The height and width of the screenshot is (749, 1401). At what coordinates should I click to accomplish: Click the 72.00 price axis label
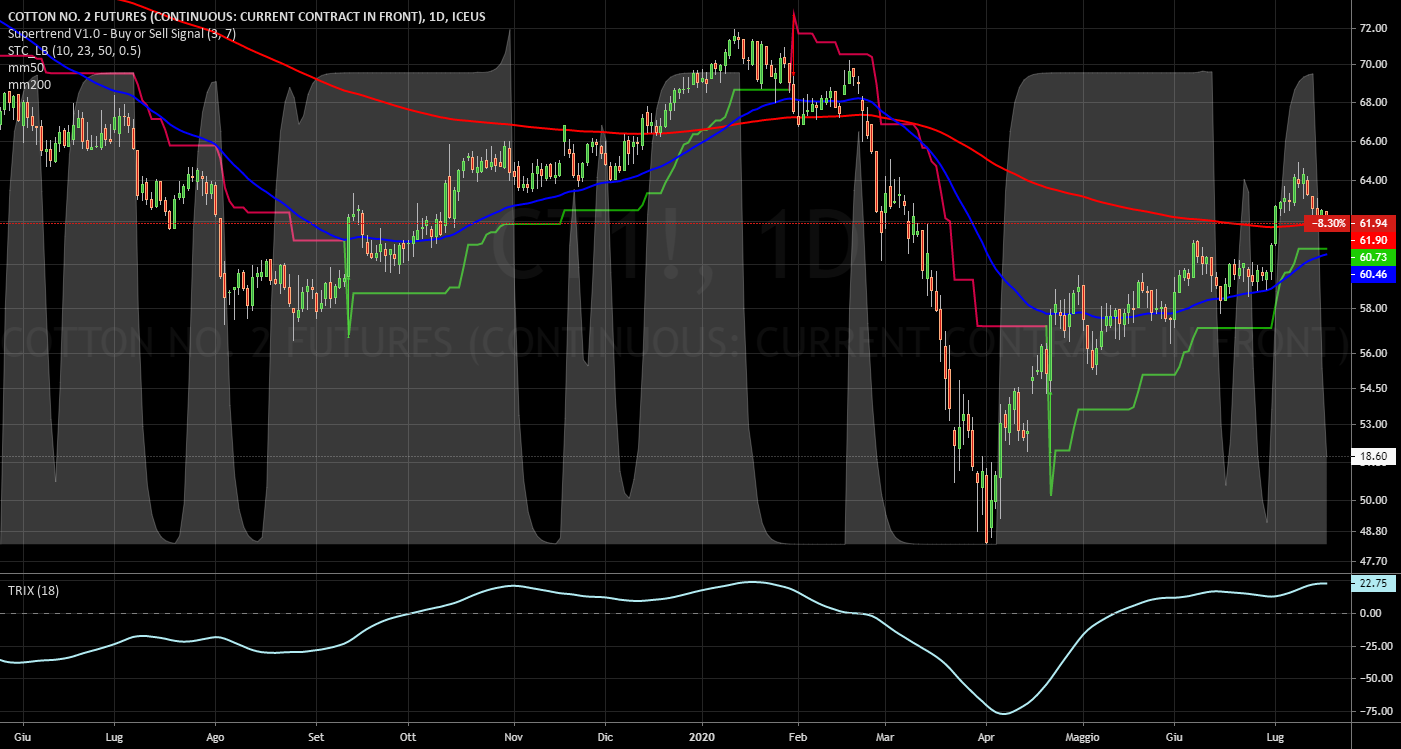(x=1372, y=29)
